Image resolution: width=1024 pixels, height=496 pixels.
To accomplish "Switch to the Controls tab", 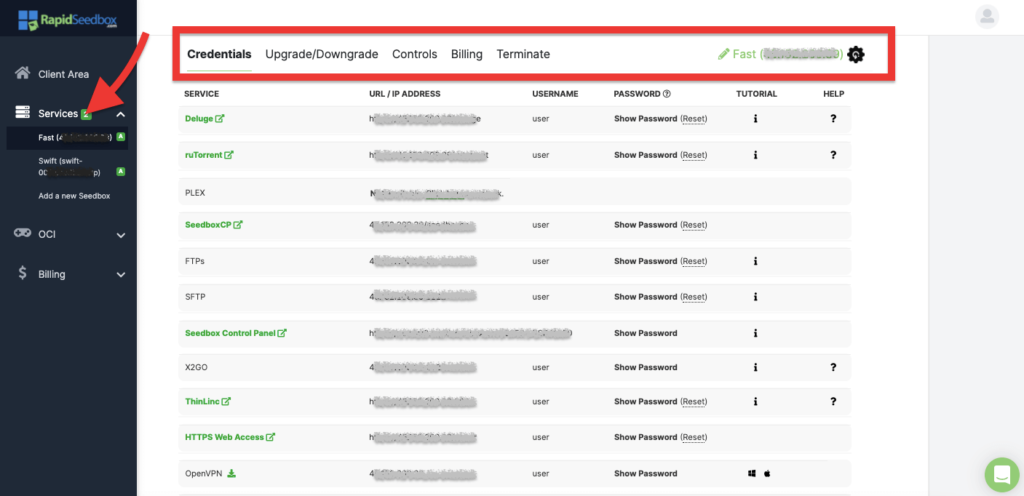I will [x=415, y=54].
